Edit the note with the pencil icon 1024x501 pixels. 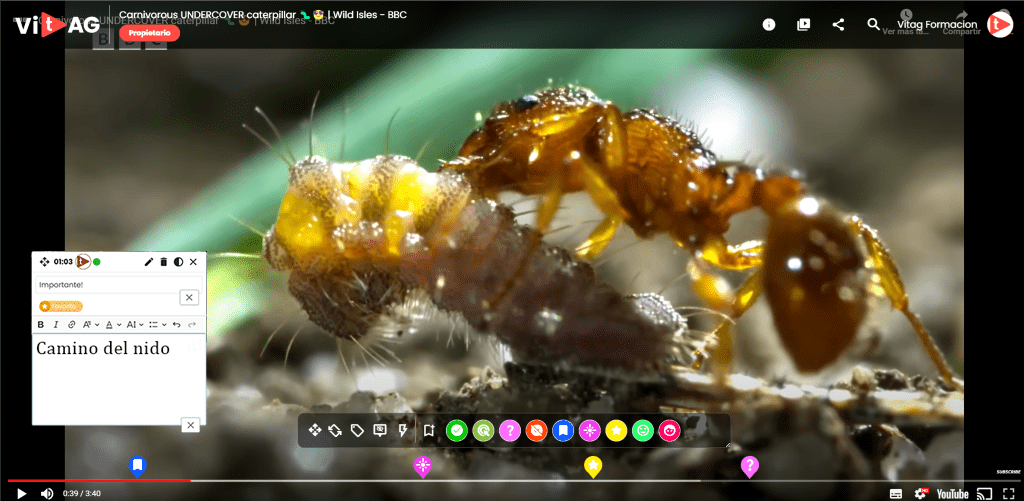[x=149, y=262]
